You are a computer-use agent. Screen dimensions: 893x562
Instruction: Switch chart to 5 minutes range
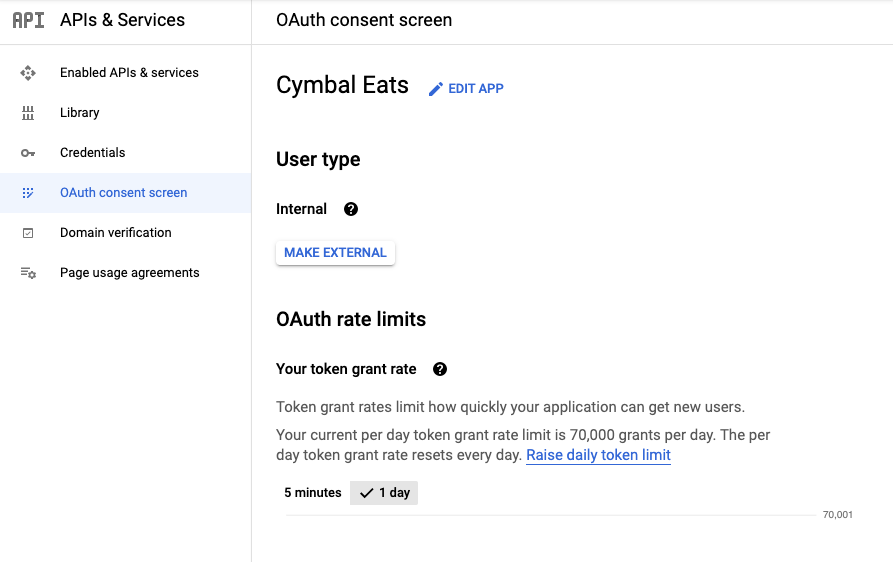click(313, 493)
